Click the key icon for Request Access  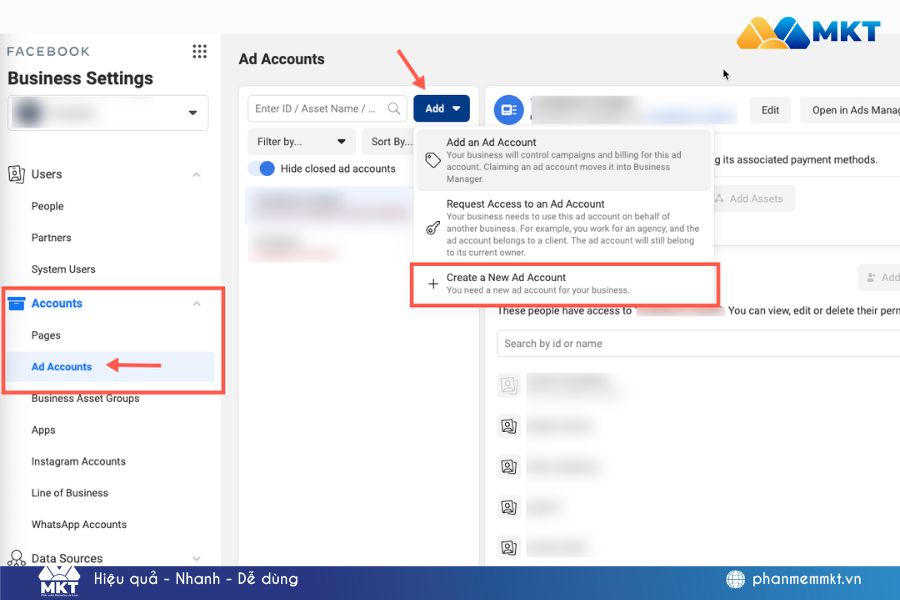click(433, 227)
